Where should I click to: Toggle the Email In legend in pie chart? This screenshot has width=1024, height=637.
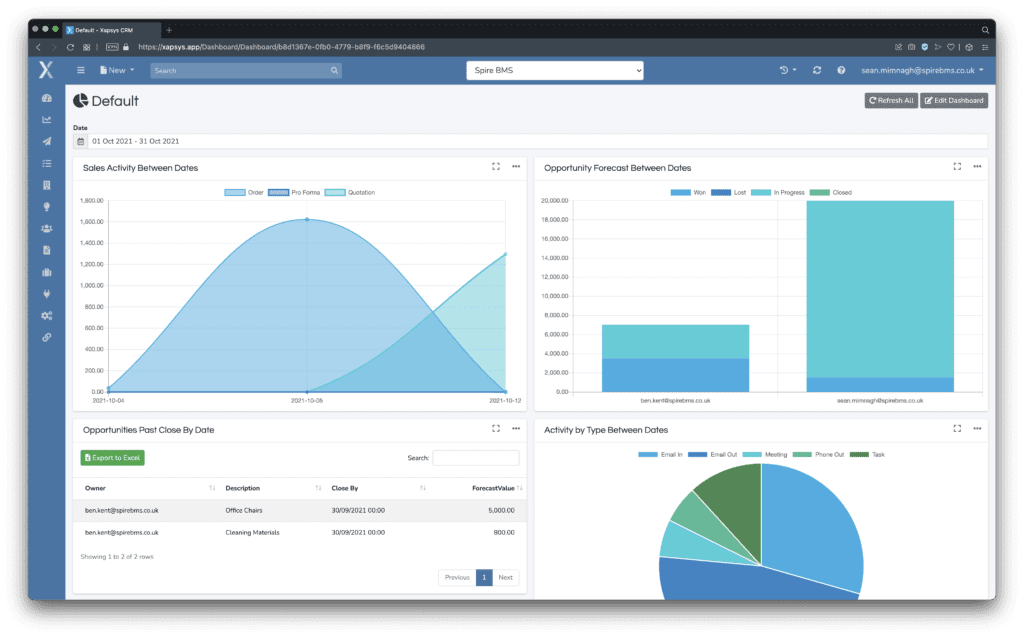pos(660,455)
